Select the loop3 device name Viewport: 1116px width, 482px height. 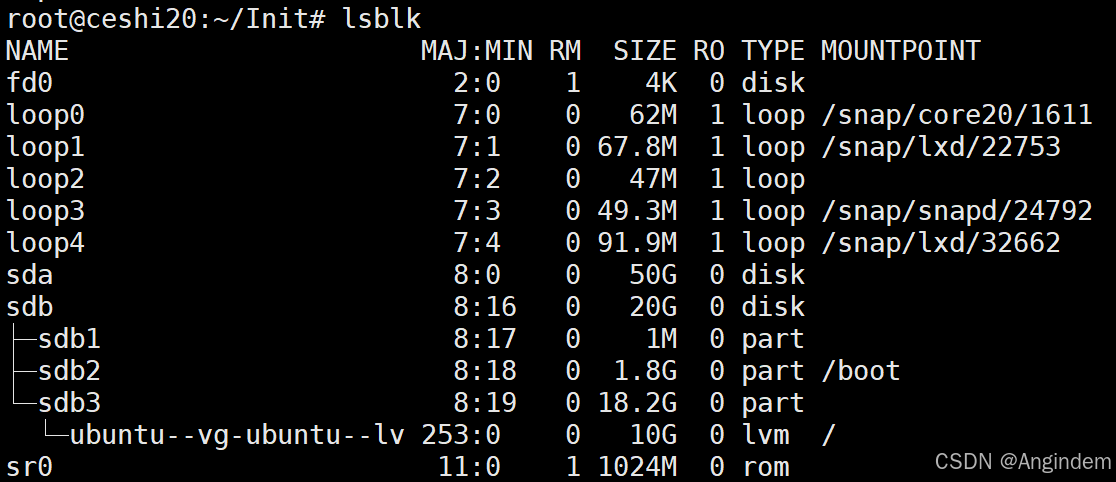point(45,211)
